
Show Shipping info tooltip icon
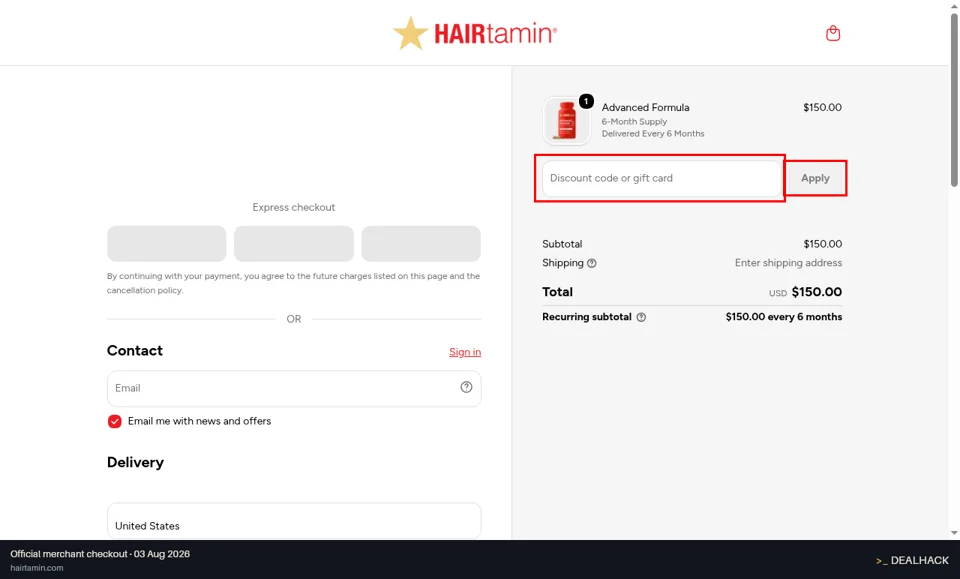pos(591,263)
